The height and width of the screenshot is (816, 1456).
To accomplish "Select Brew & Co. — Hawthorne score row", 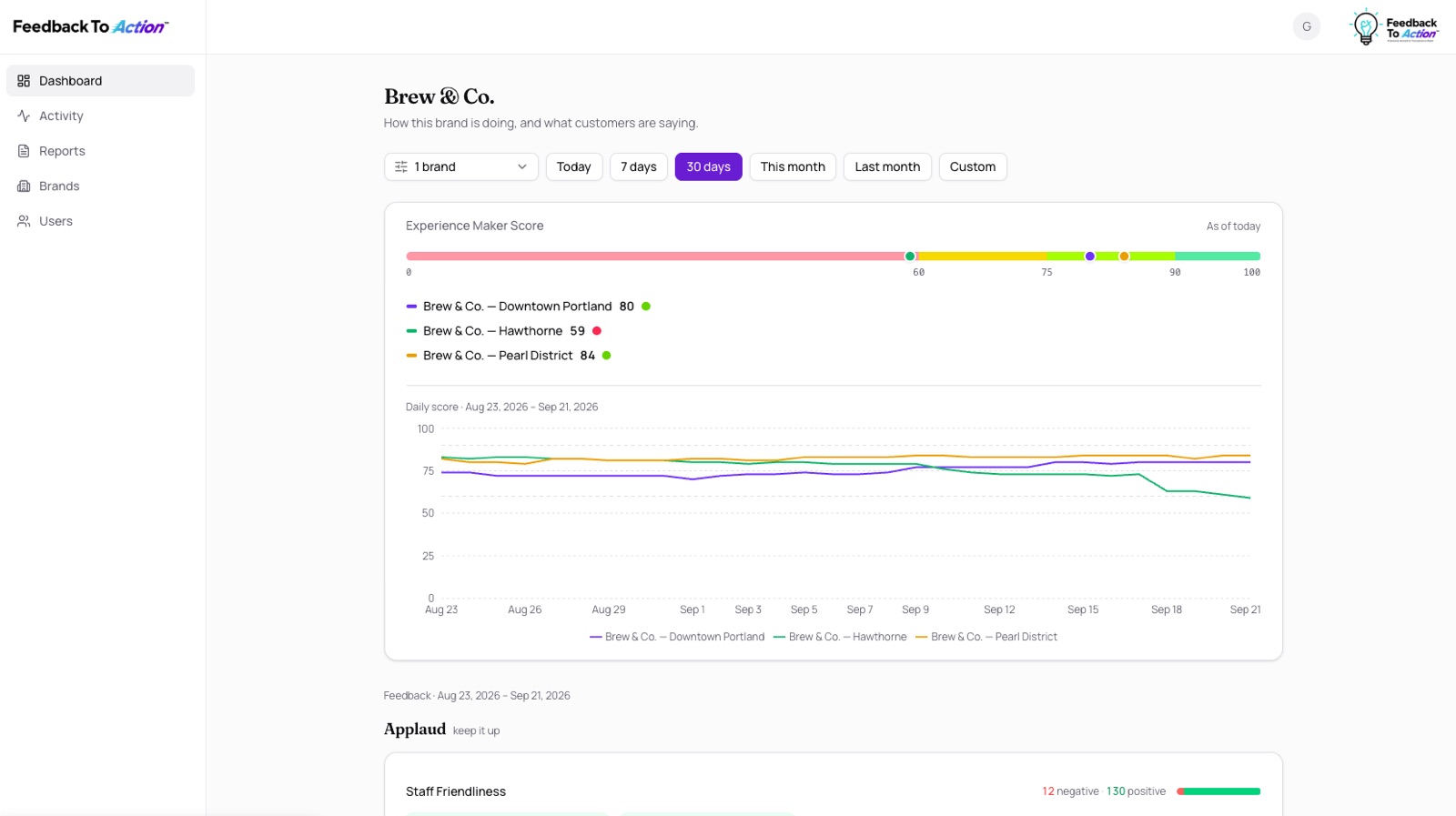I will coord(503,331).
